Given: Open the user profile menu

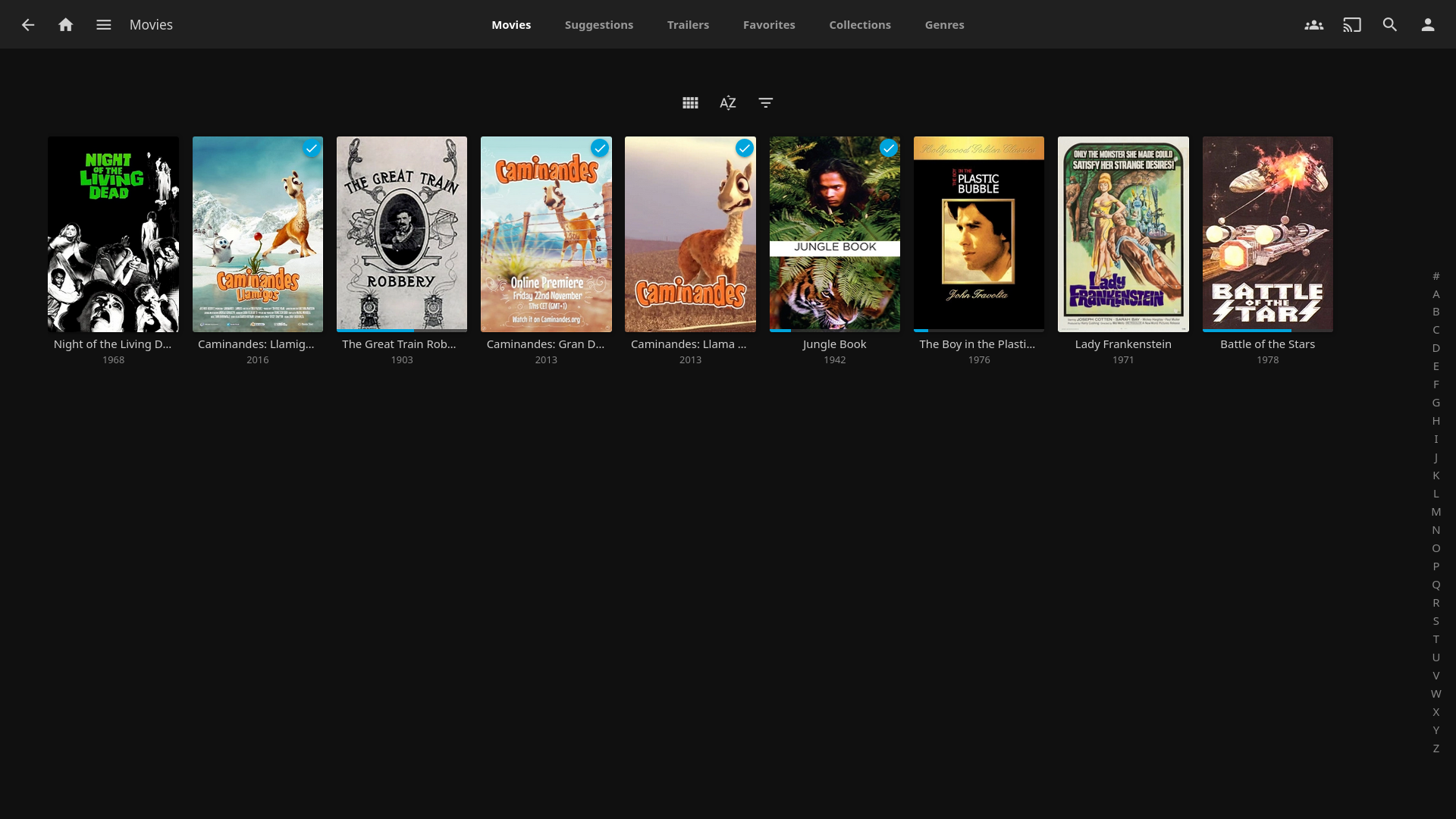Looking at the screenshot, I should (1428, 24).
